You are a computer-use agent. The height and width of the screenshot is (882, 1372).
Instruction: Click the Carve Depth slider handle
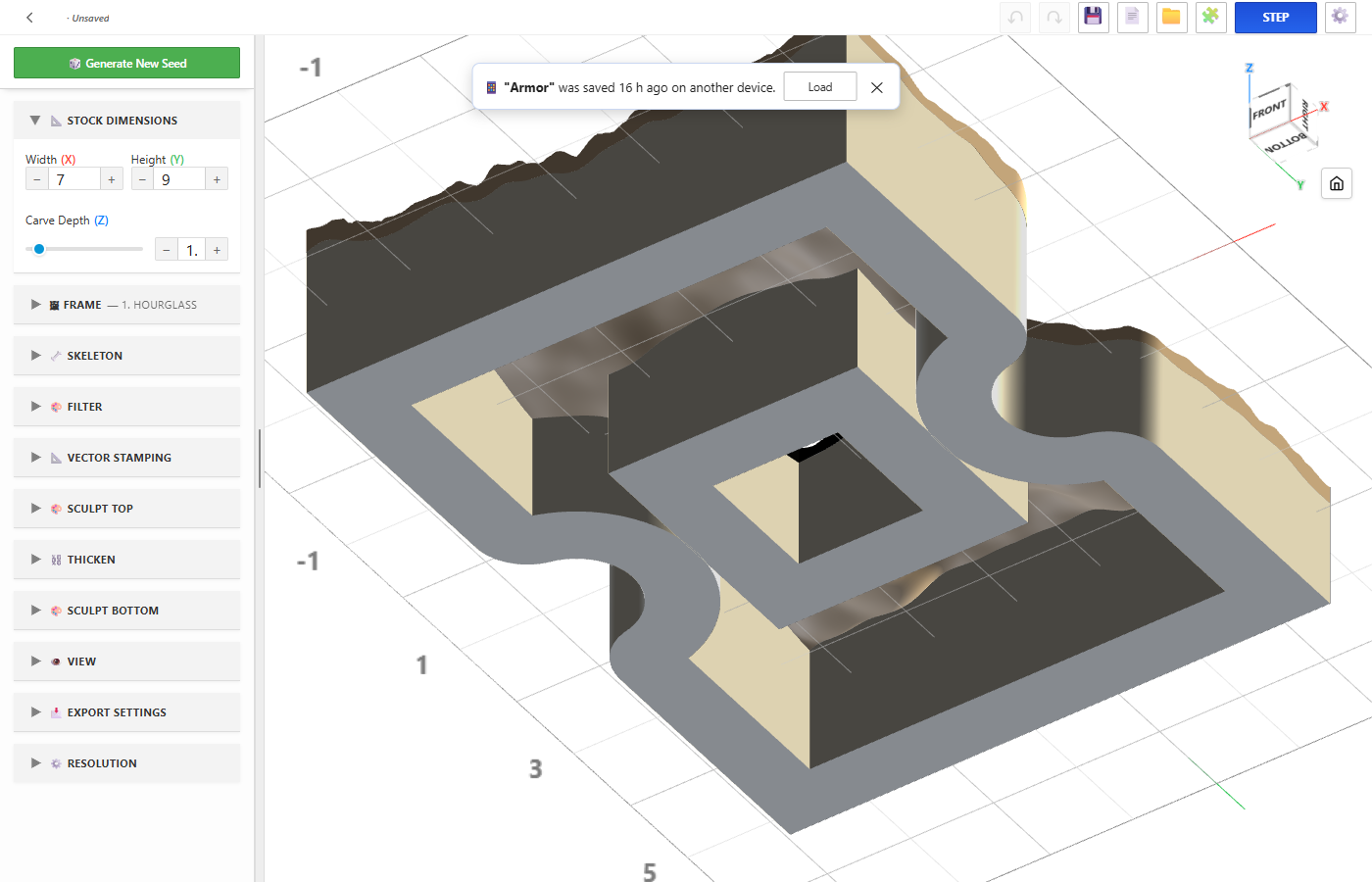click(39, 249)
